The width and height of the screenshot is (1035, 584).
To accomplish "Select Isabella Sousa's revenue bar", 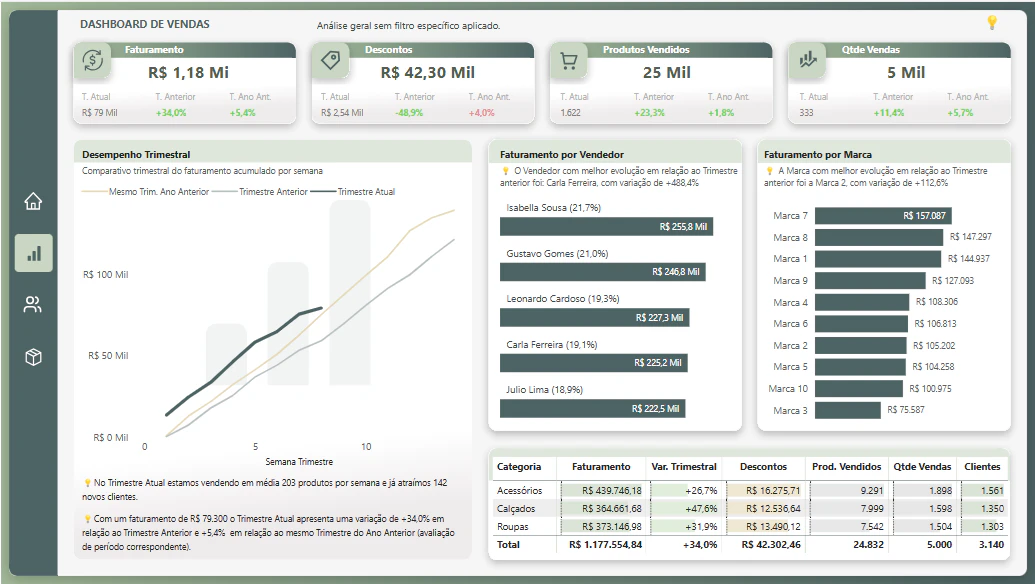I will point(606,227).
